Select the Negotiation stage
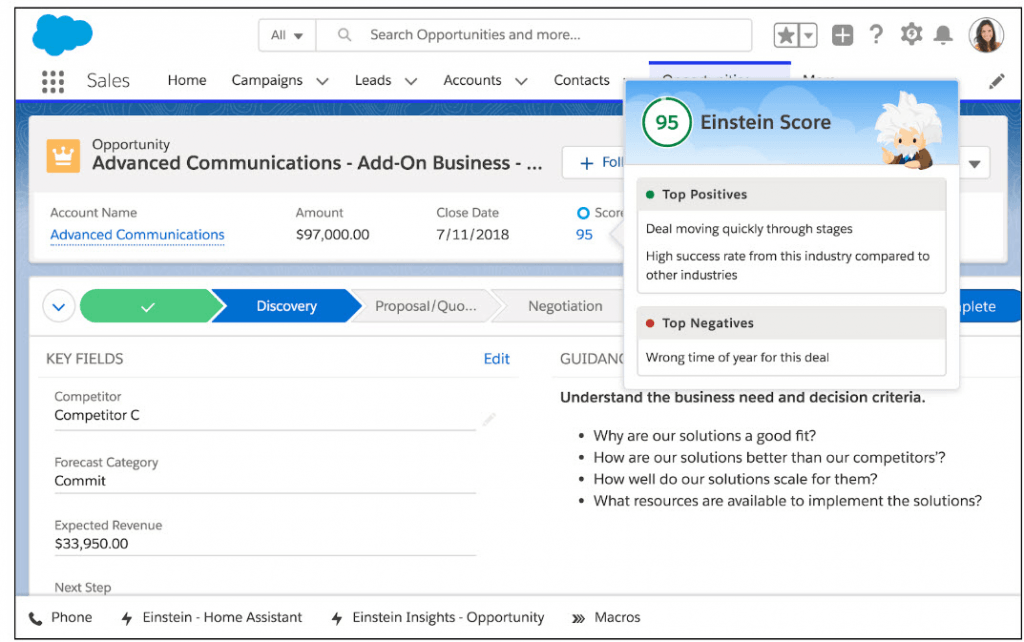Image resolution: width=1024 pixels, height=642 pixels. [565, 306]
